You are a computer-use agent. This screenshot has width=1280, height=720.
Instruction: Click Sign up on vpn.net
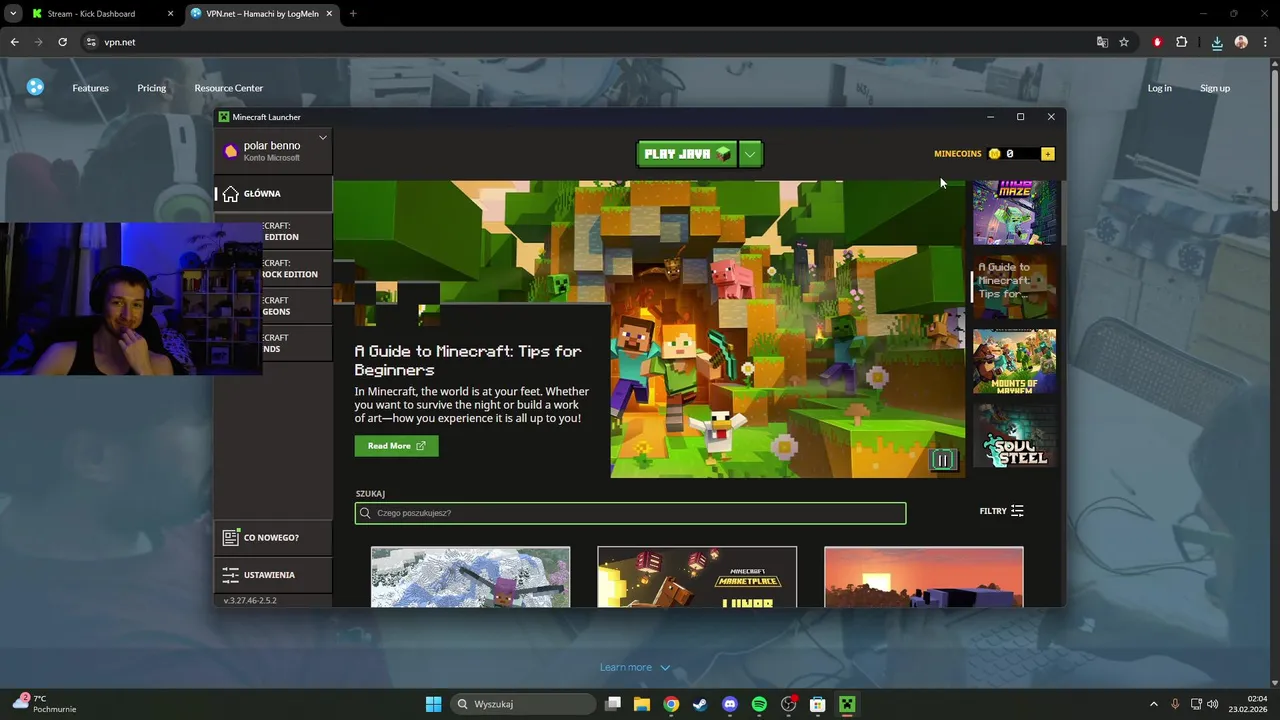pos(1215,88)
